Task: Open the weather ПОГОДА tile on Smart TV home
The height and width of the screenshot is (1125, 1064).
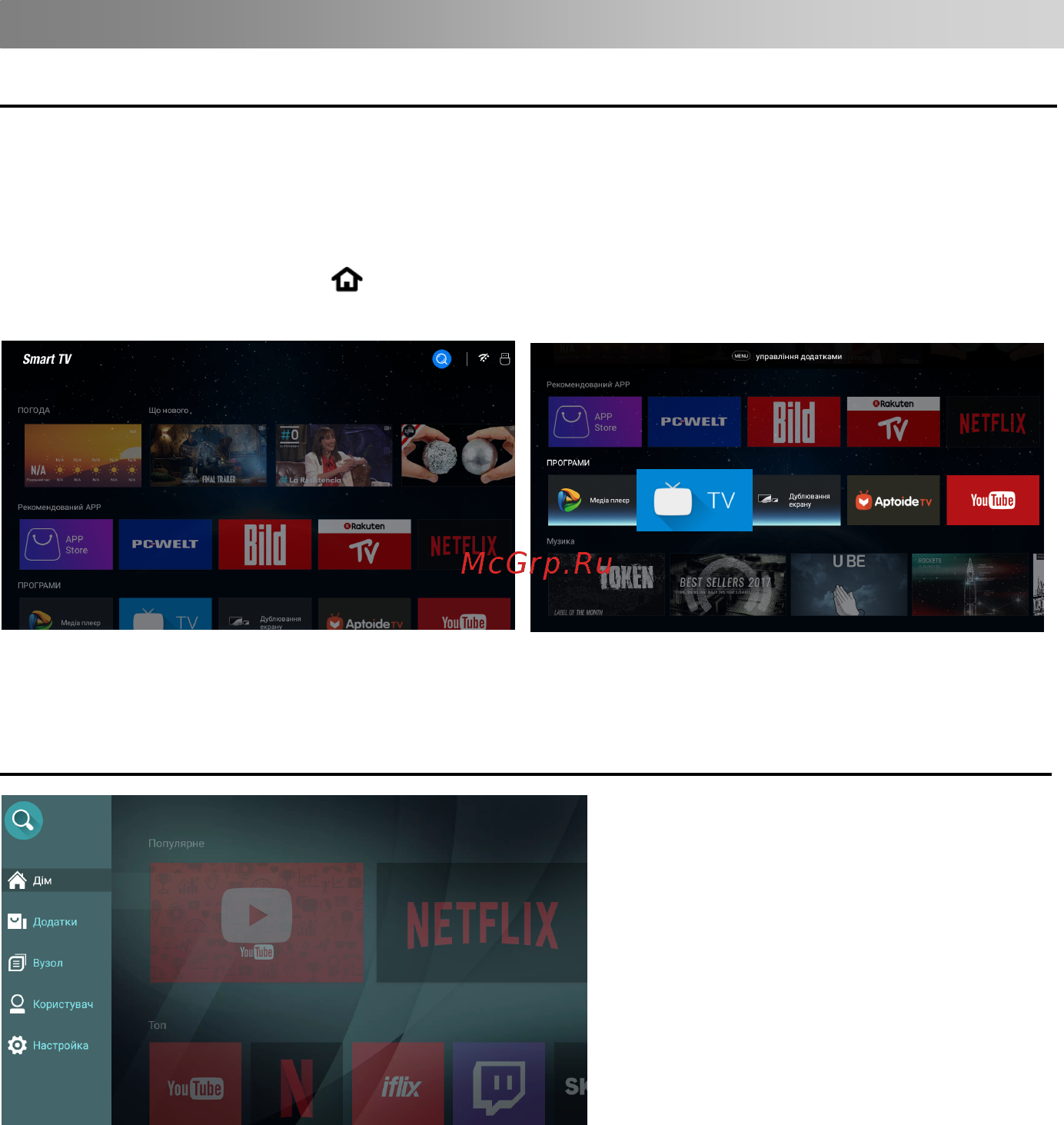Action: 83,455
